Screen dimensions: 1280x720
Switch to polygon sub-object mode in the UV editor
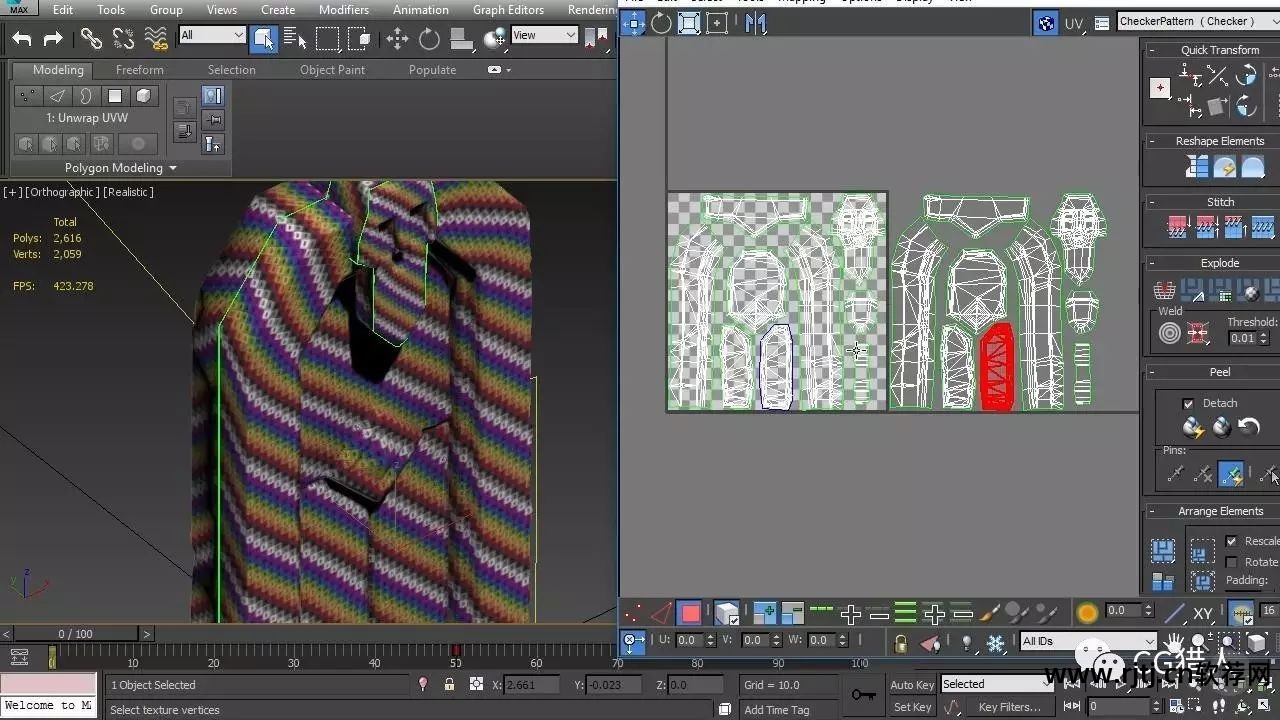tap(688, 612)
